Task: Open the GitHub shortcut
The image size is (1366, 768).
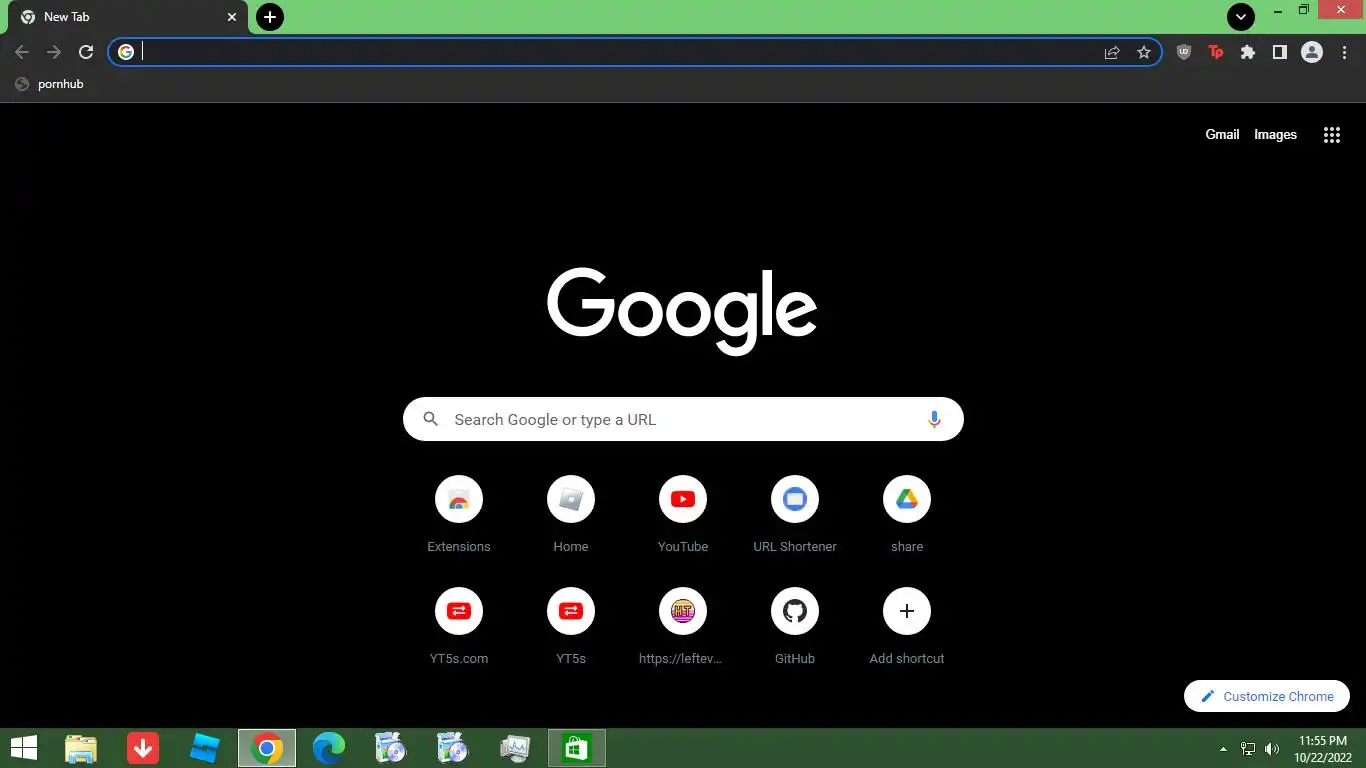Action: pyautogui.click(x=795, y=626)
